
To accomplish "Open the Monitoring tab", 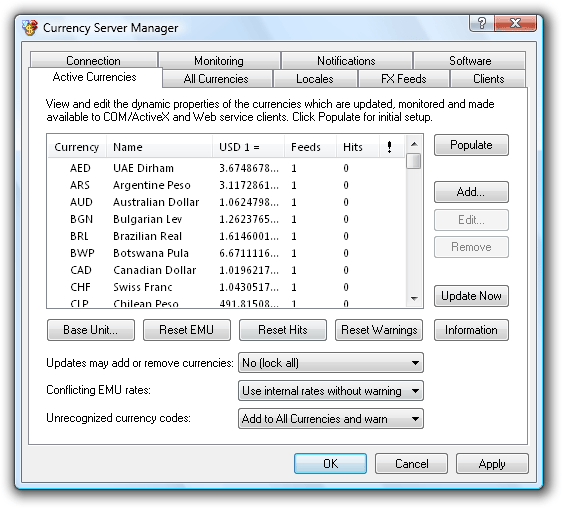I will click(219, 61).
